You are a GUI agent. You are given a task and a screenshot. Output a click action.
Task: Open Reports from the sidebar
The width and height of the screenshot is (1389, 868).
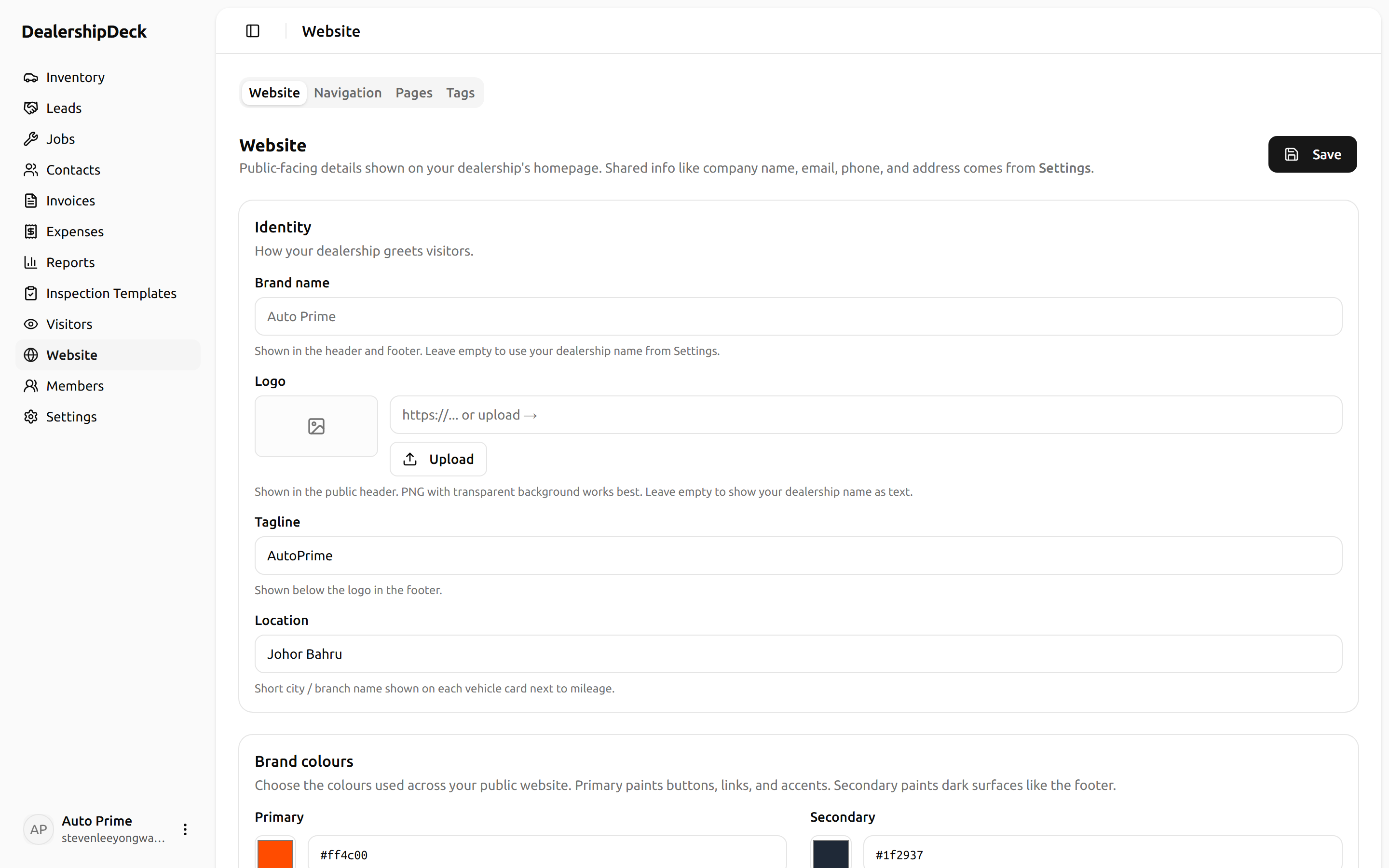tap(108, 262)
